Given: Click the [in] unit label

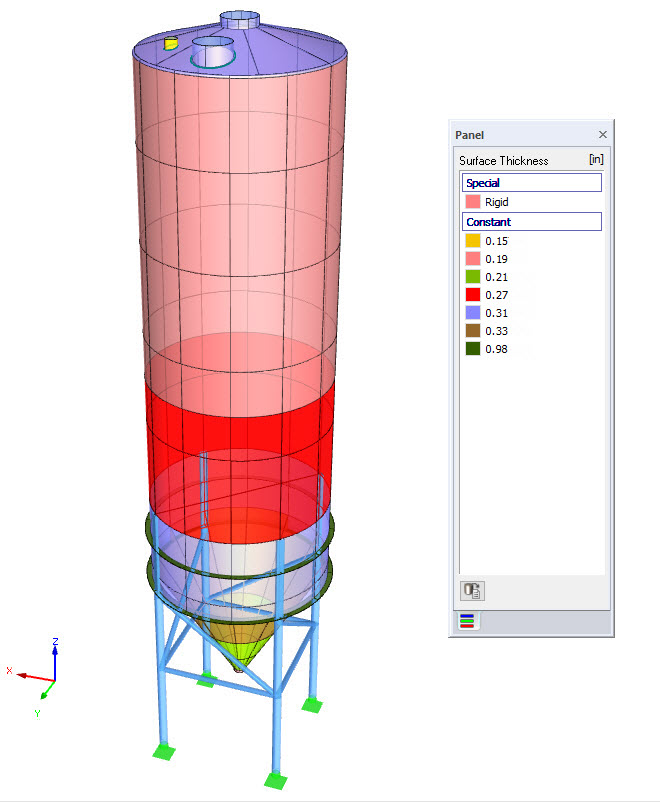Looking at the screenshot, I should pyautogui.click(x=596, y=159).
